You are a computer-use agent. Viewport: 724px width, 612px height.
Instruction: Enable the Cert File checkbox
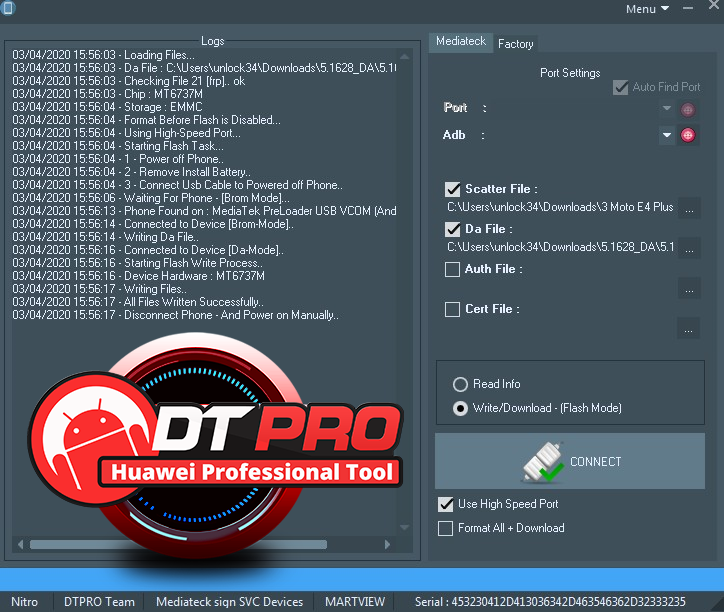pos(452,309)
